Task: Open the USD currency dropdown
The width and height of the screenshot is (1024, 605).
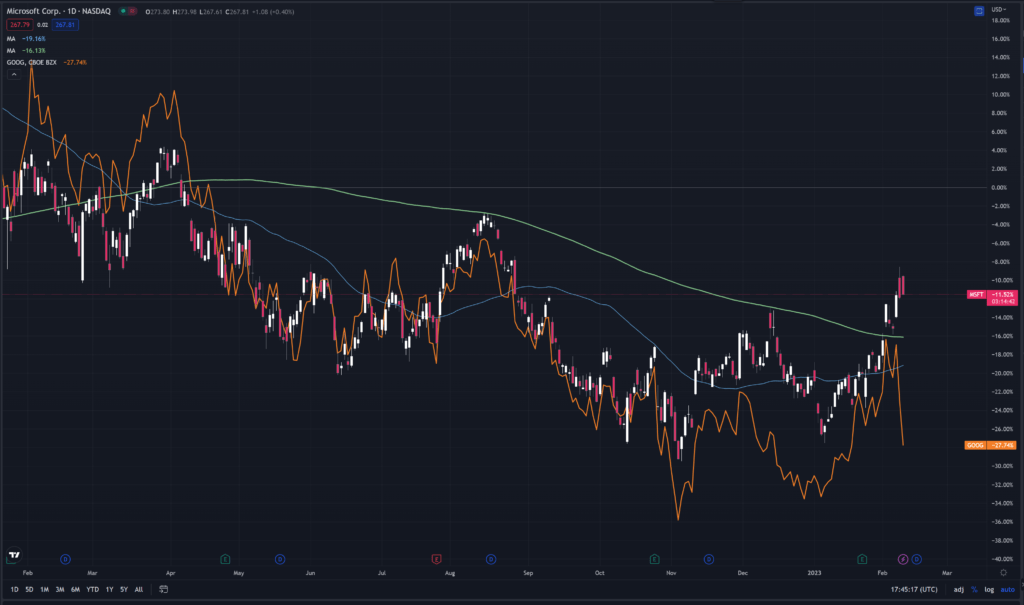Action: pos(999,10)
